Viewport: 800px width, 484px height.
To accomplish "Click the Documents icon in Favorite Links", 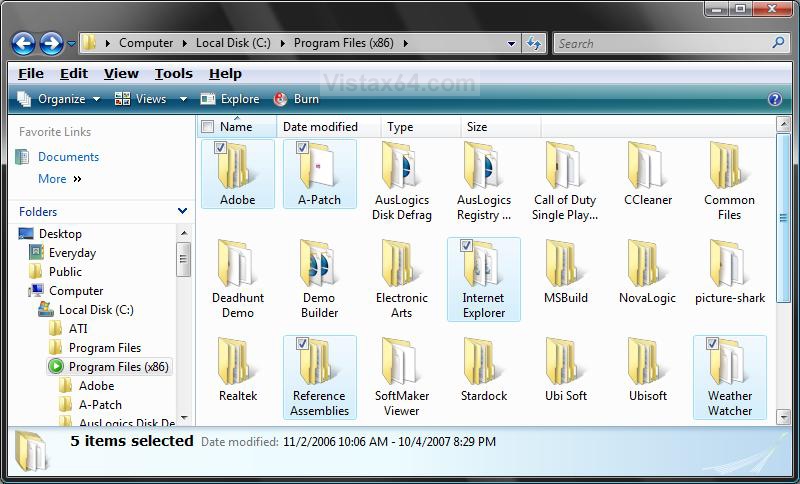I will [22, 157].
